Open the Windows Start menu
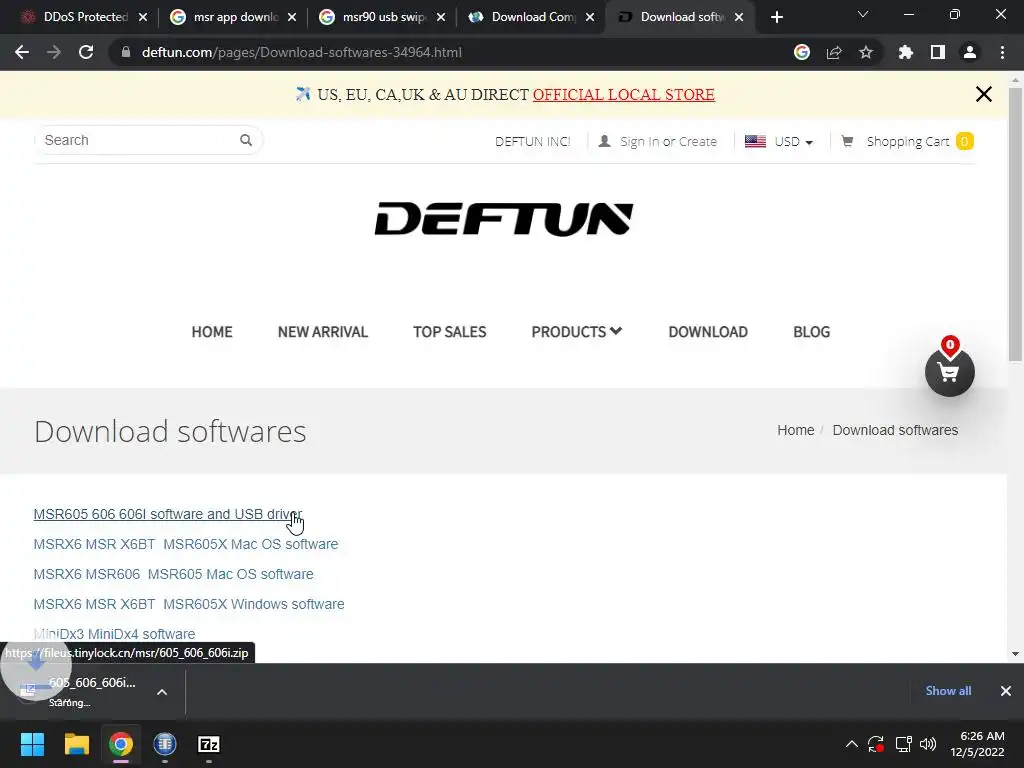 pyautogui.click(x=32, y=744)
